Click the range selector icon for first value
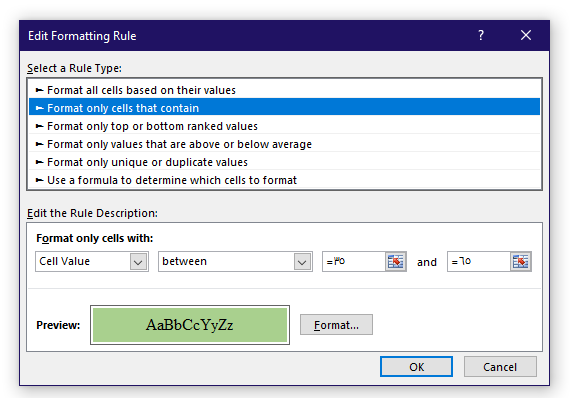The image size is (570, 398). click(396, 261)
